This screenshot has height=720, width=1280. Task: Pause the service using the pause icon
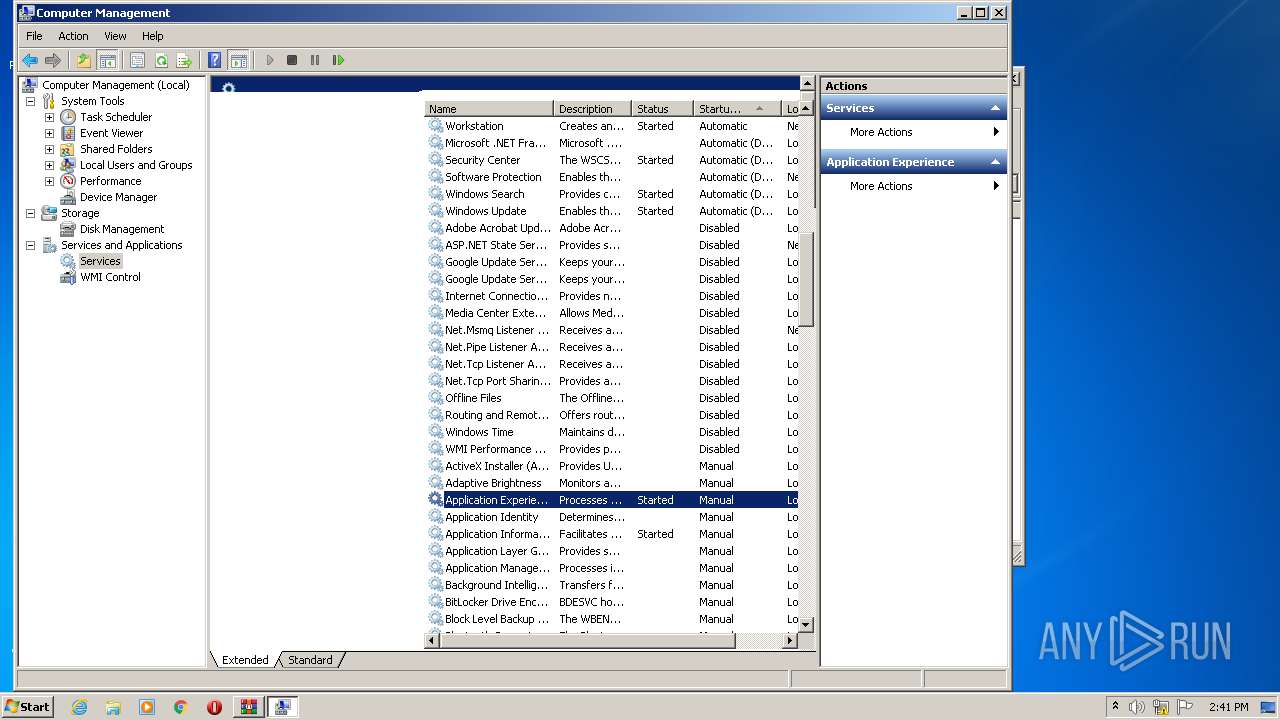(x=315, y=60)
